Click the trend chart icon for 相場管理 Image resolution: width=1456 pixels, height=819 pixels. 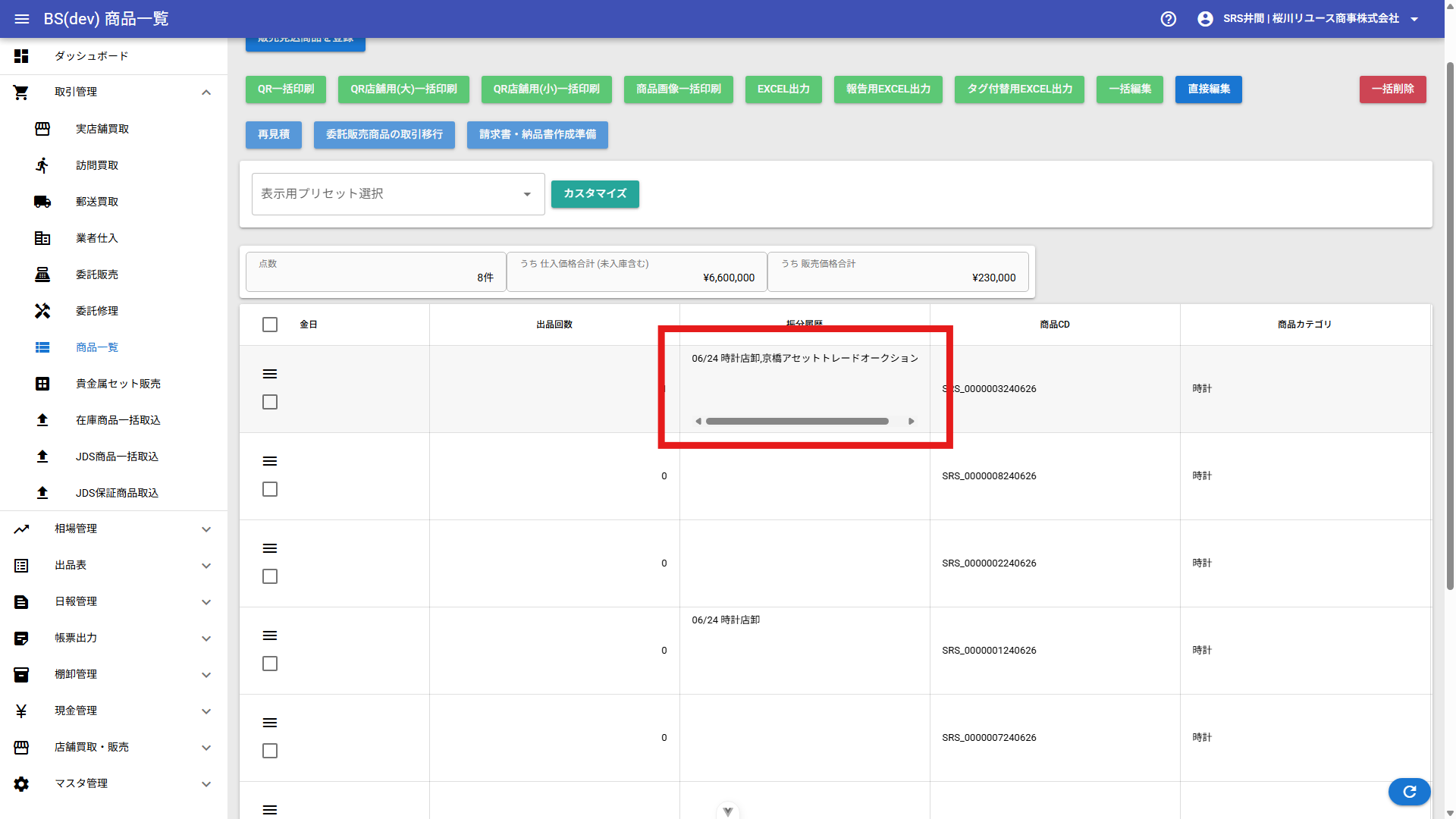(21, 529)
